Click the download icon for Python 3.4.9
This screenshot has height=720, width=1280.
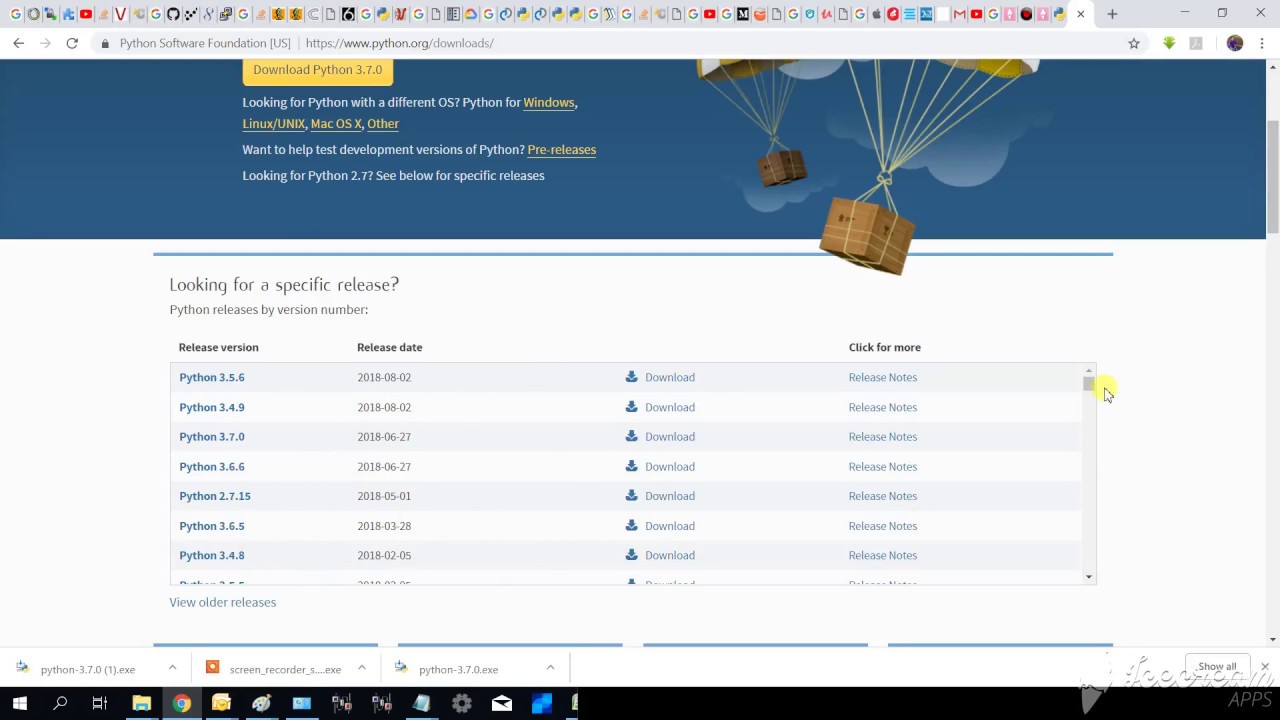631,407
